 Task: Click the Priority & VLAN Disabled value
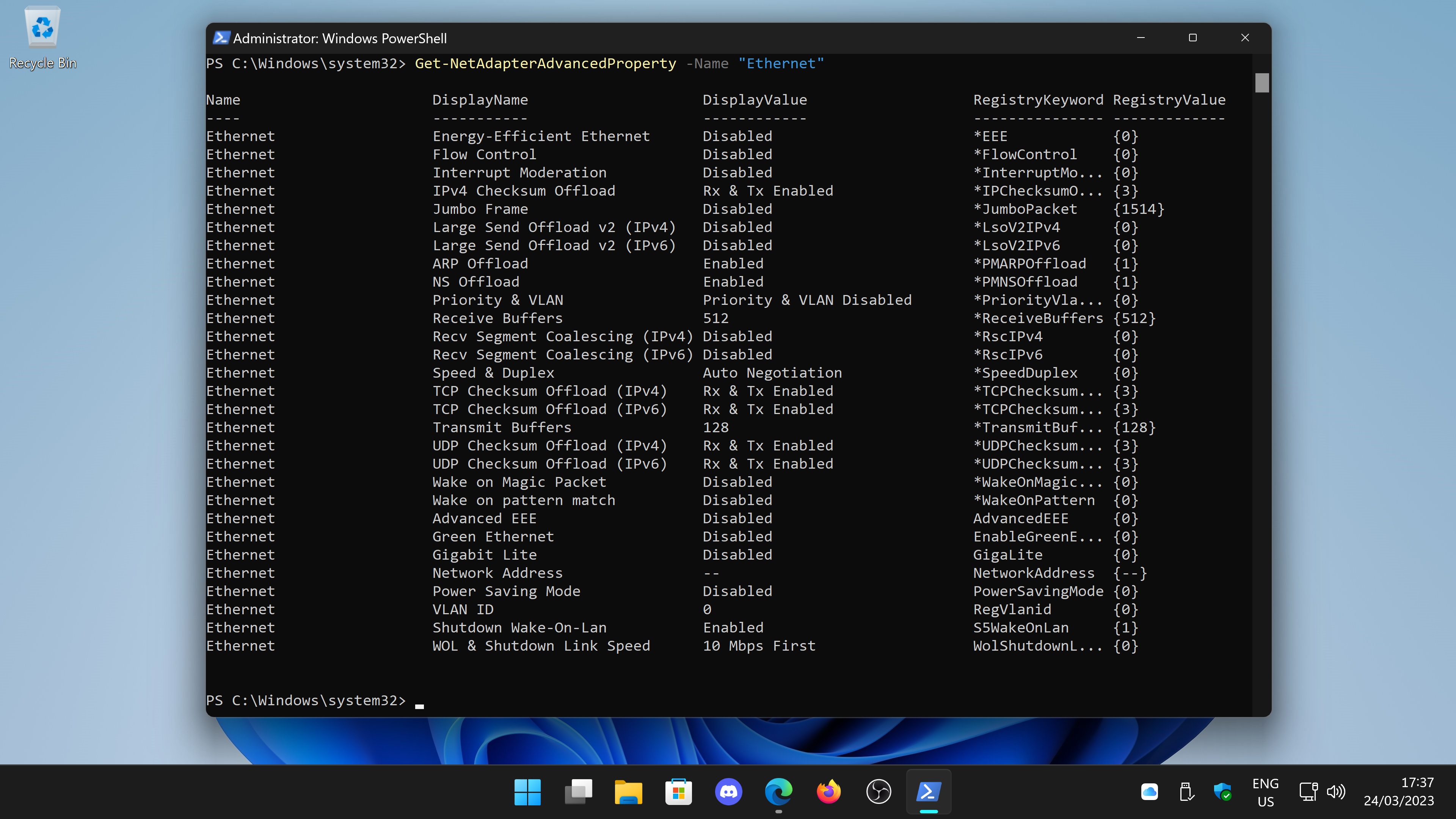click(807, 300)
